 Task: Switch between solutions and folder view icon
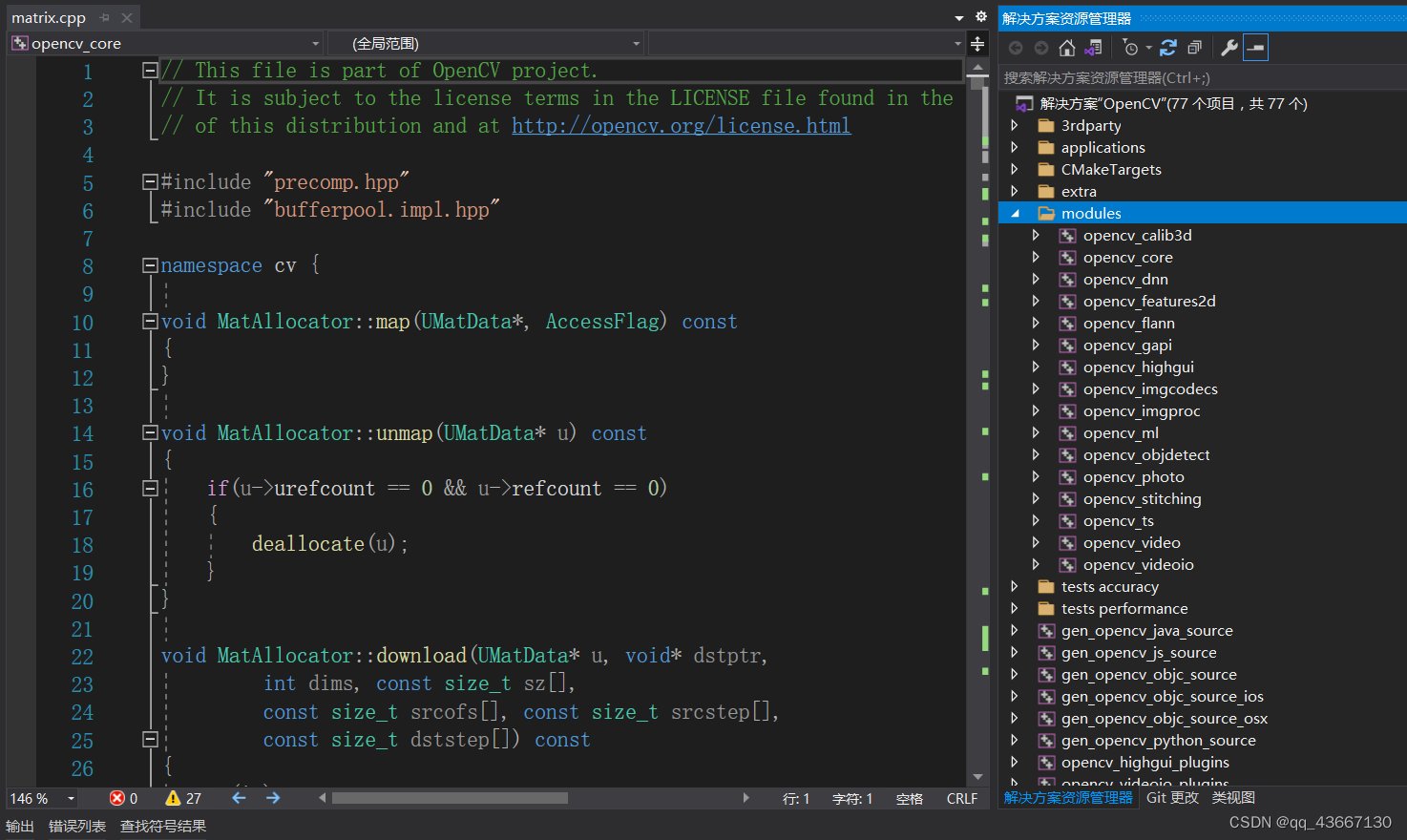tap(1094, 48)
